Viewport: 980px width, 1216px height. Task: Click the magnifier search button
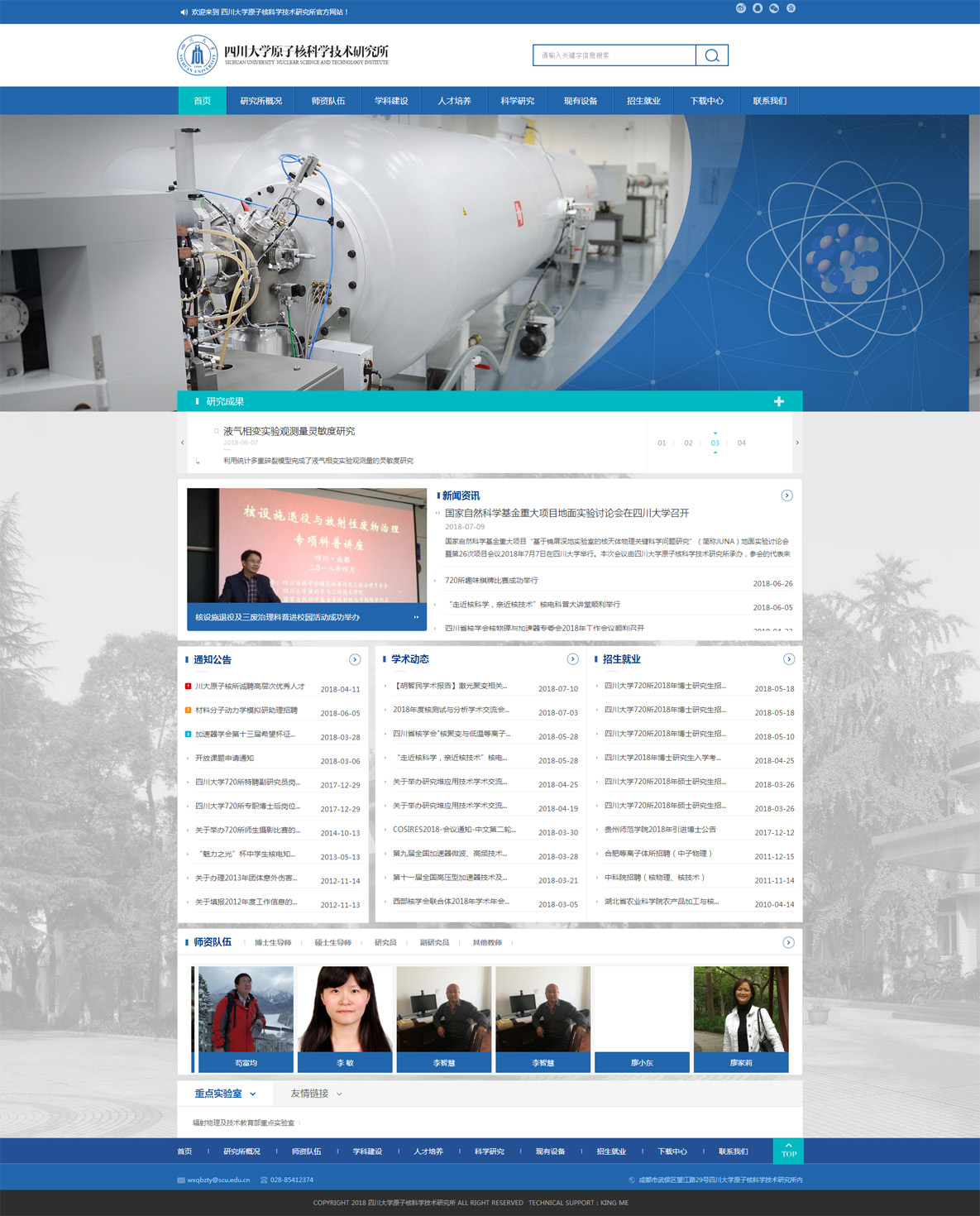point(711,55)
